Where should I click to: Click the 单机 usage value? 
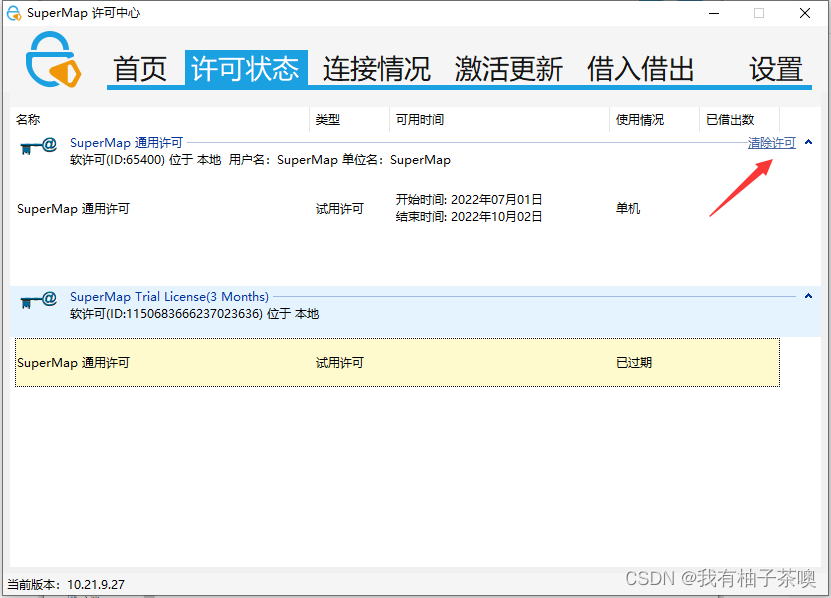627,208
